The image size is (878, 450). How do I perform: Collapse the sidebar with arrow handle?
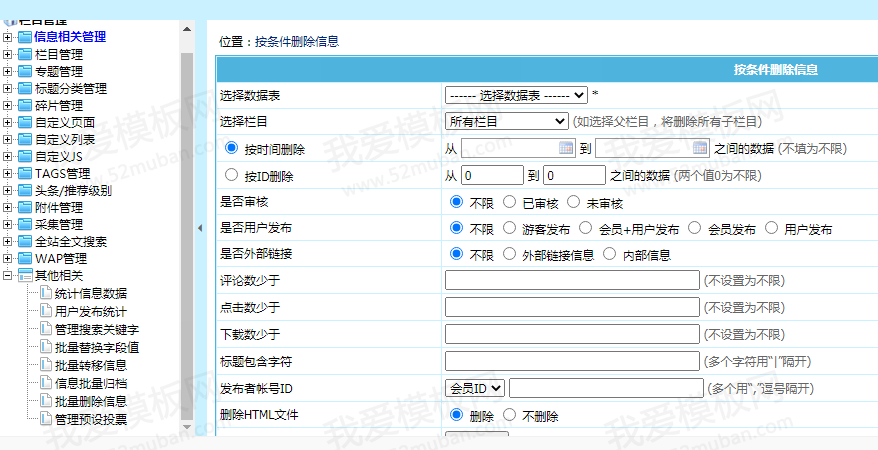[200, 228]
